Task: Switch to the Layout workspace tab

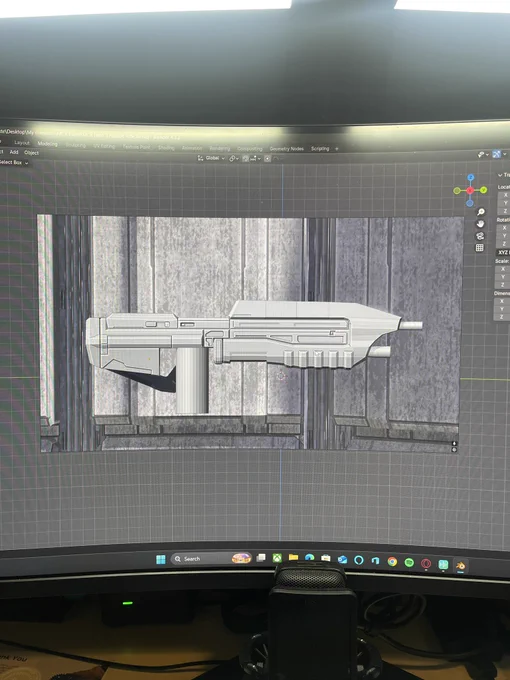Action: (x=22, y=143)
